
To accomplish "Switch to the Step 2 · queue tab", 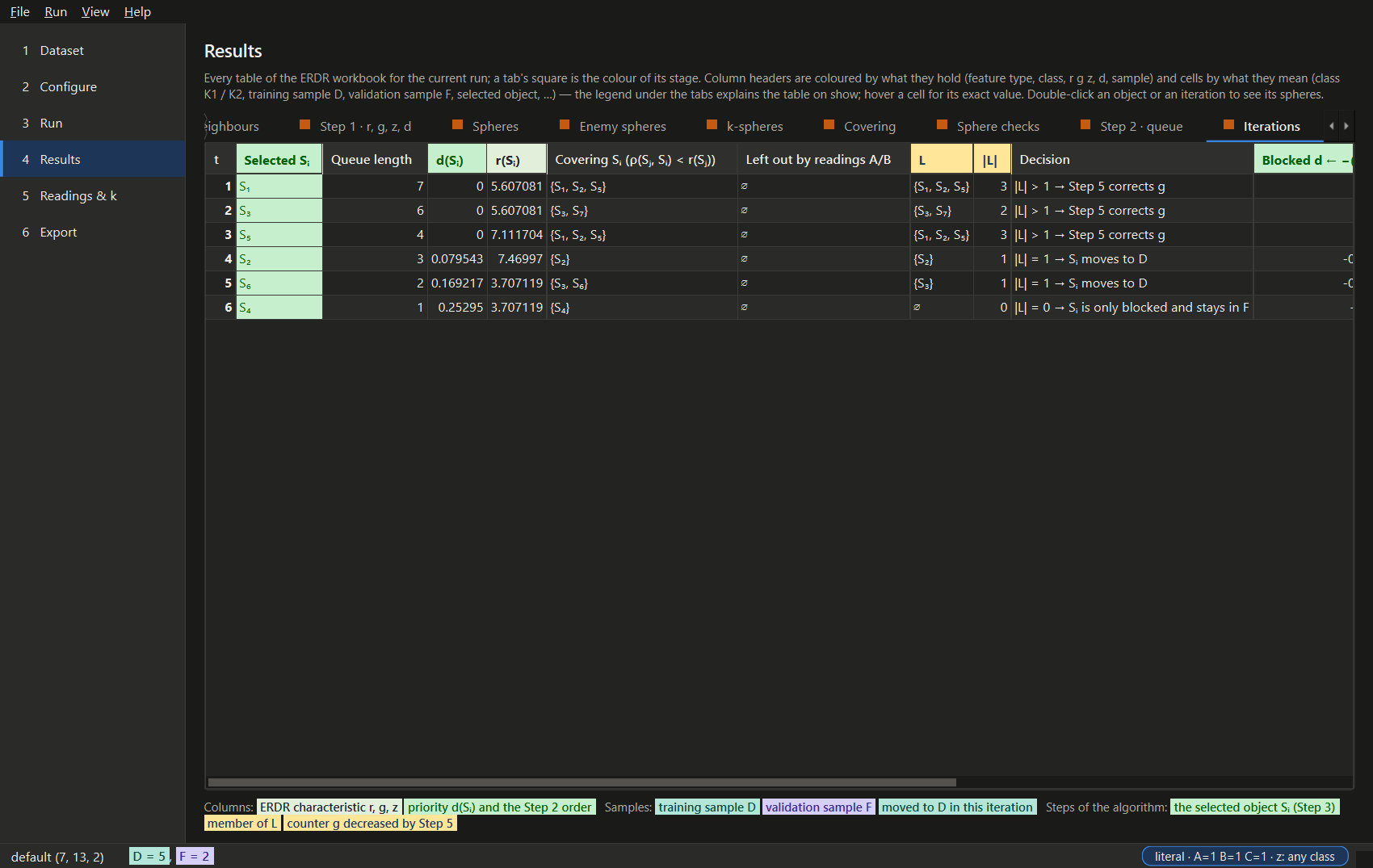I will click(1132, 126).
